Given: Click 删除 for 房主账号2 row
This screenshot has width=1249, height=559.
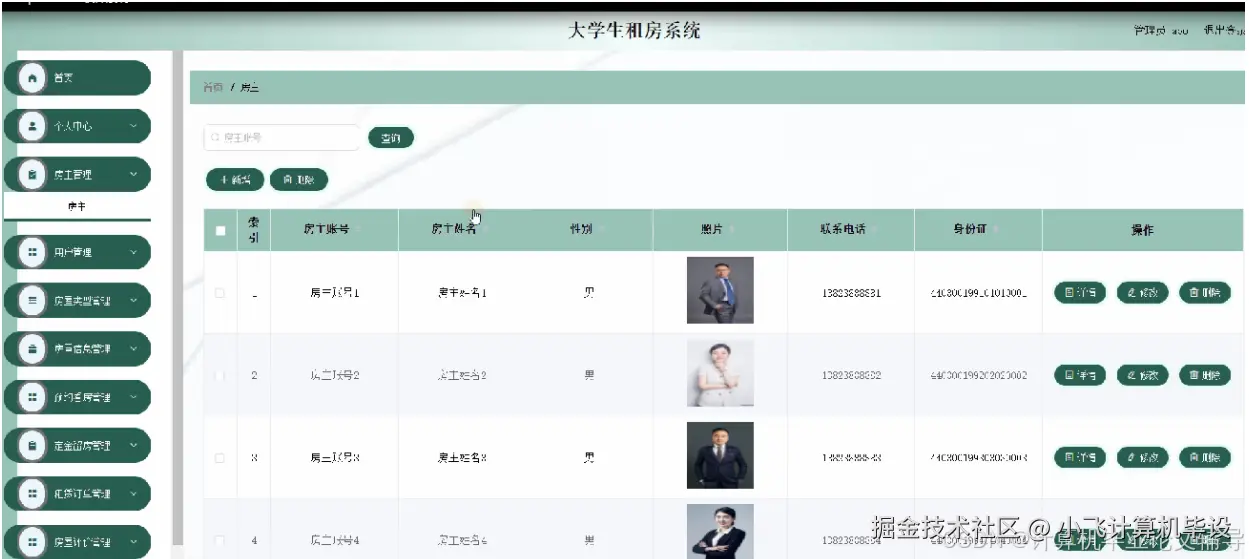Looking at the screenshot, I should (1205, 375).
